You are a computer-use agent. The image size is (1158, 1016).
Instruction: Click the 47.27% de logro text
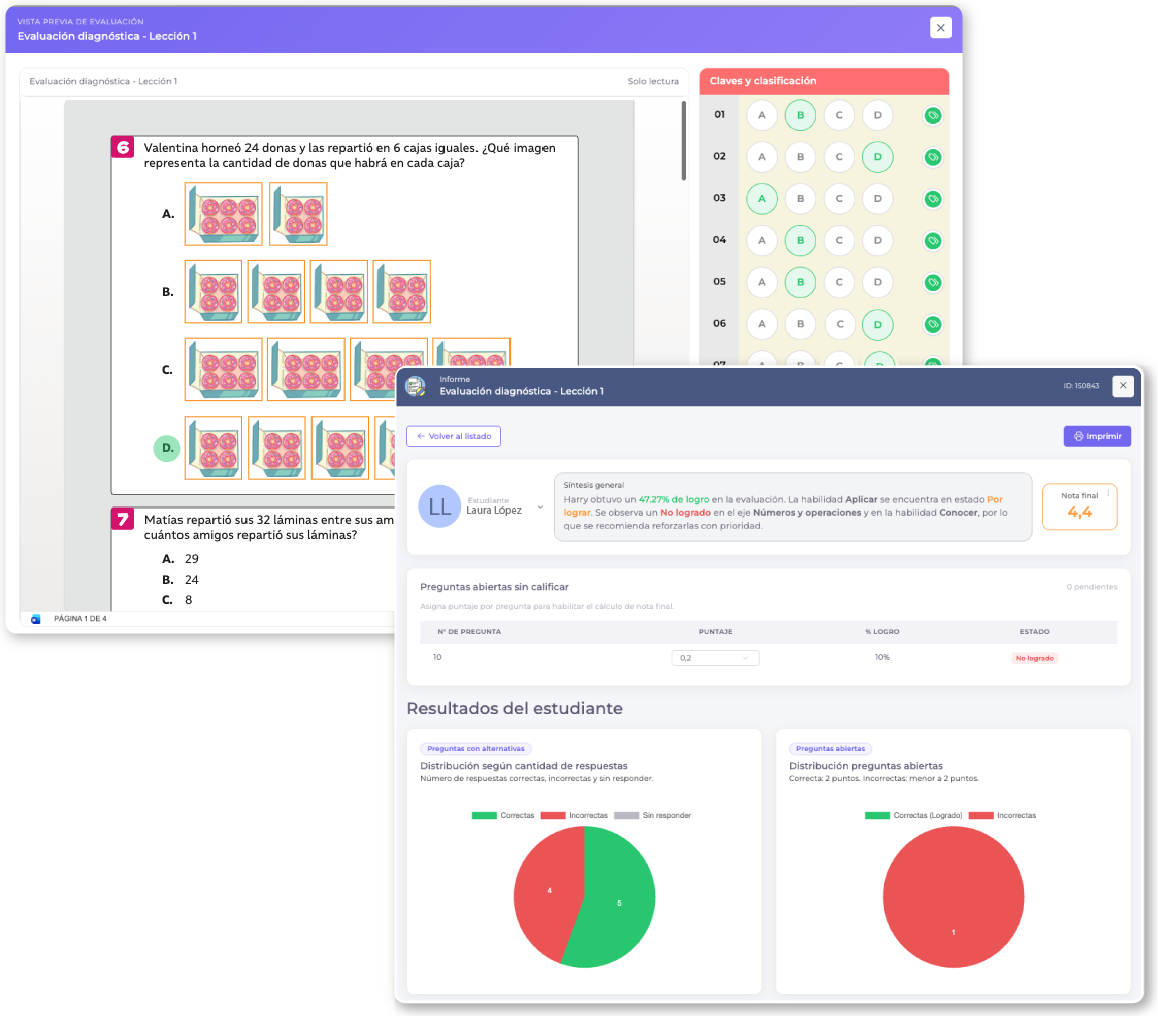(x=674, y=500)
